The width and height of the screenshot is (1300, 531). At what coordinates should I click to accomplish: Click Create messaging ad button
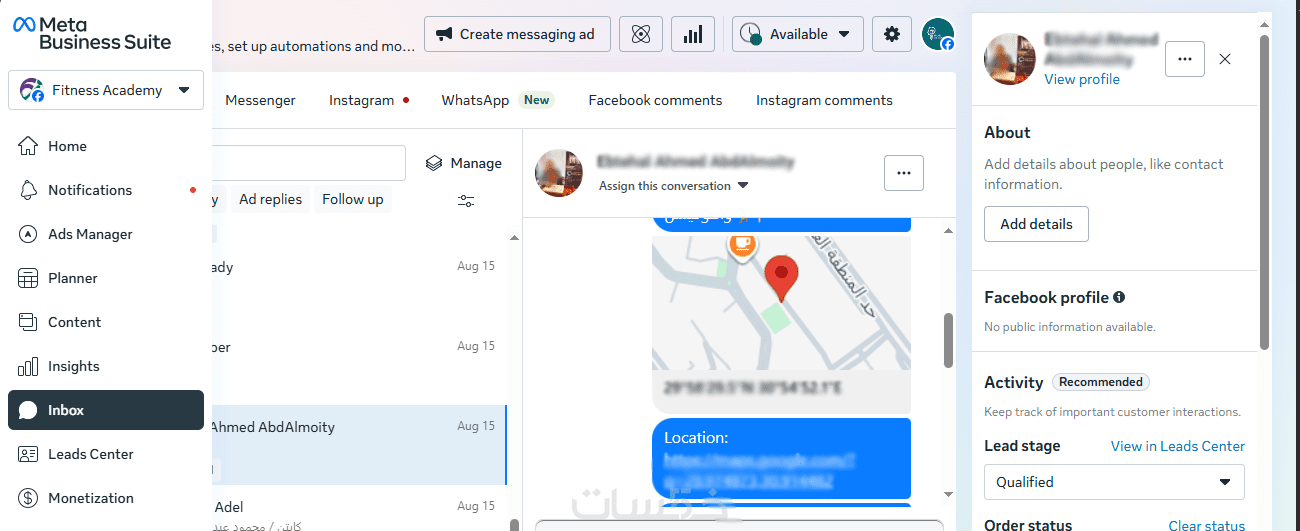517,34
